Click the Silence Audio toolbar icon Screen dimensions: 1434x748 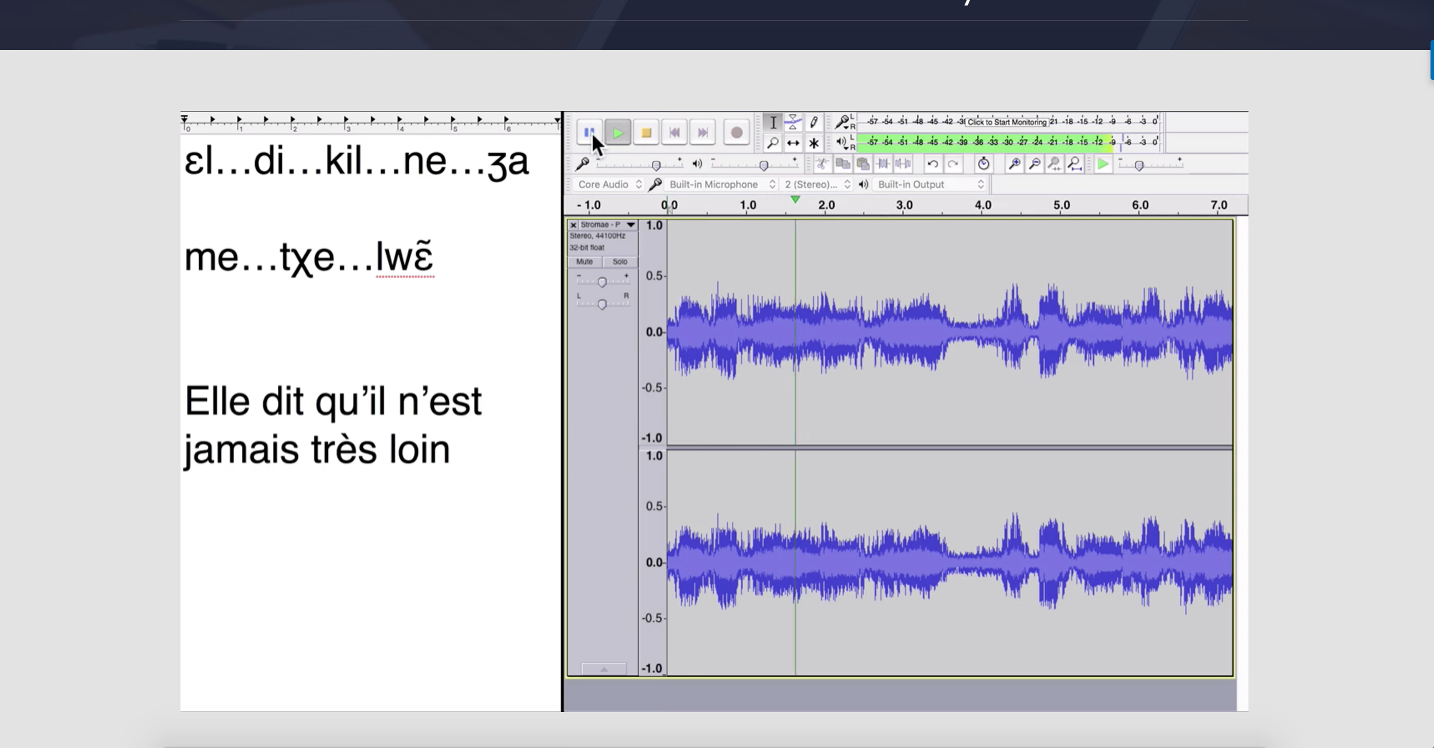click(903, 164)
